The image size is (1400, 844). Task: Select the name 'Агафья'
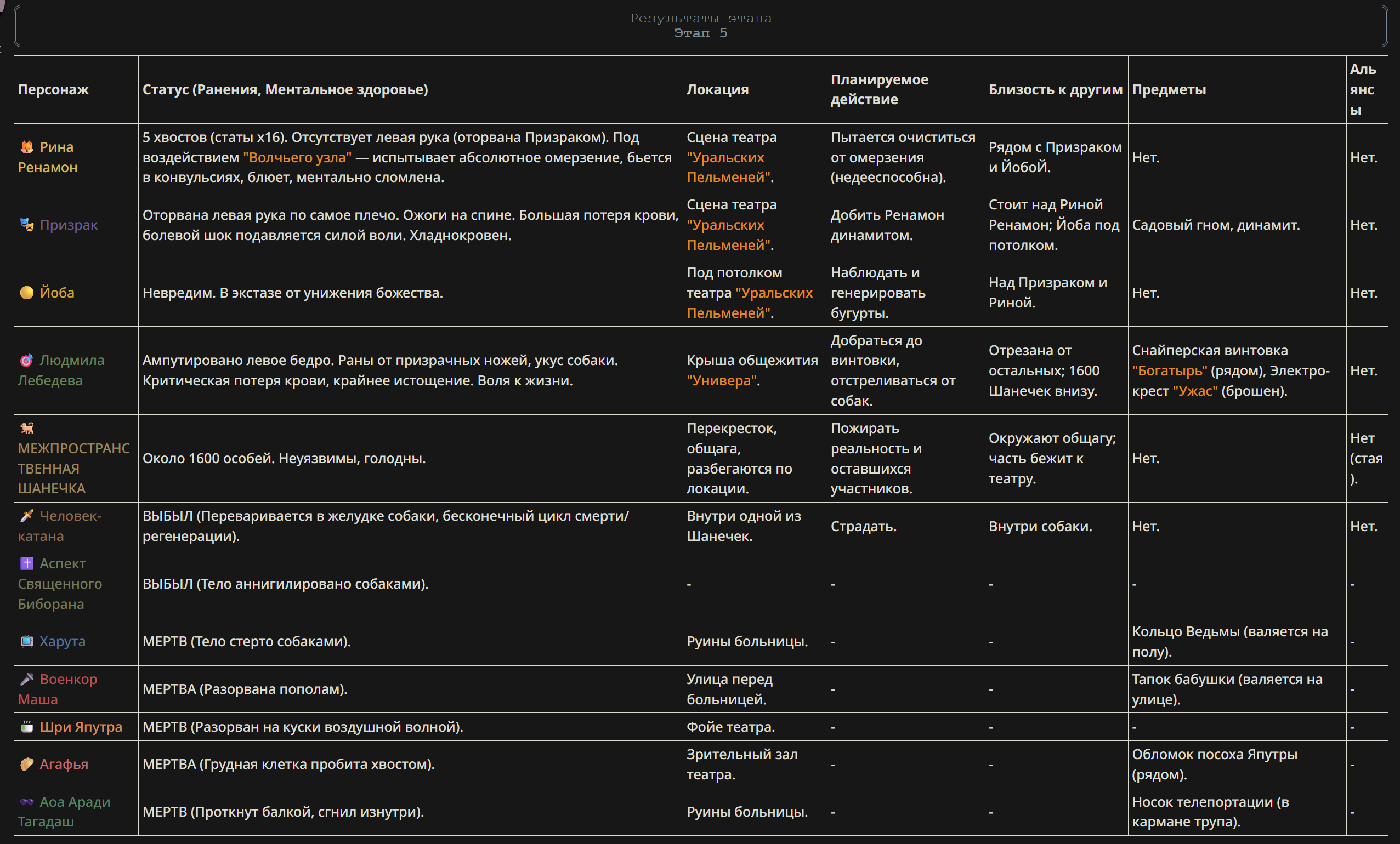[x=64, y=764]
